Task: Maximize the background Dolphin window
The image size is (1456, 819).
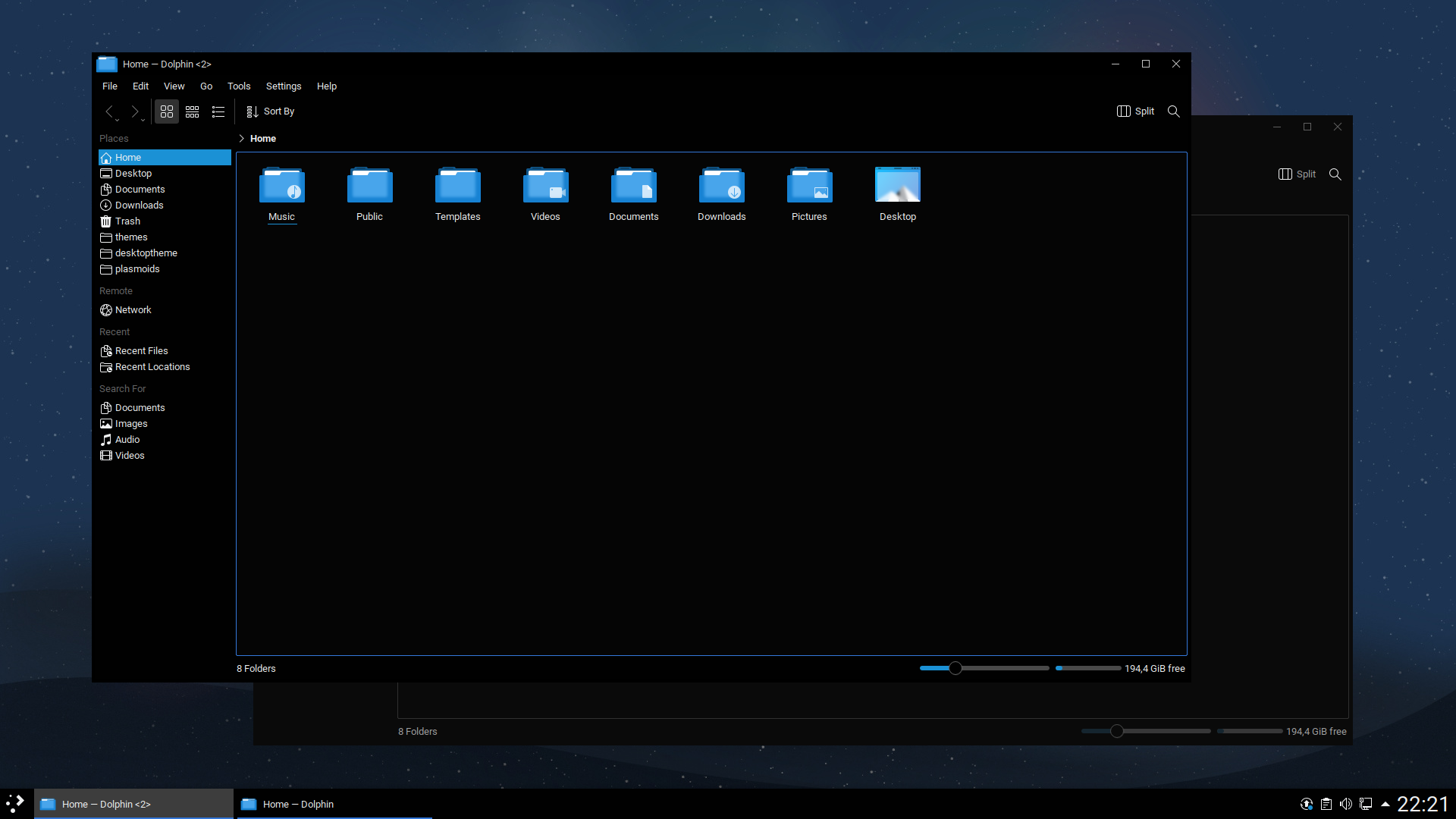Action: 1307,127
